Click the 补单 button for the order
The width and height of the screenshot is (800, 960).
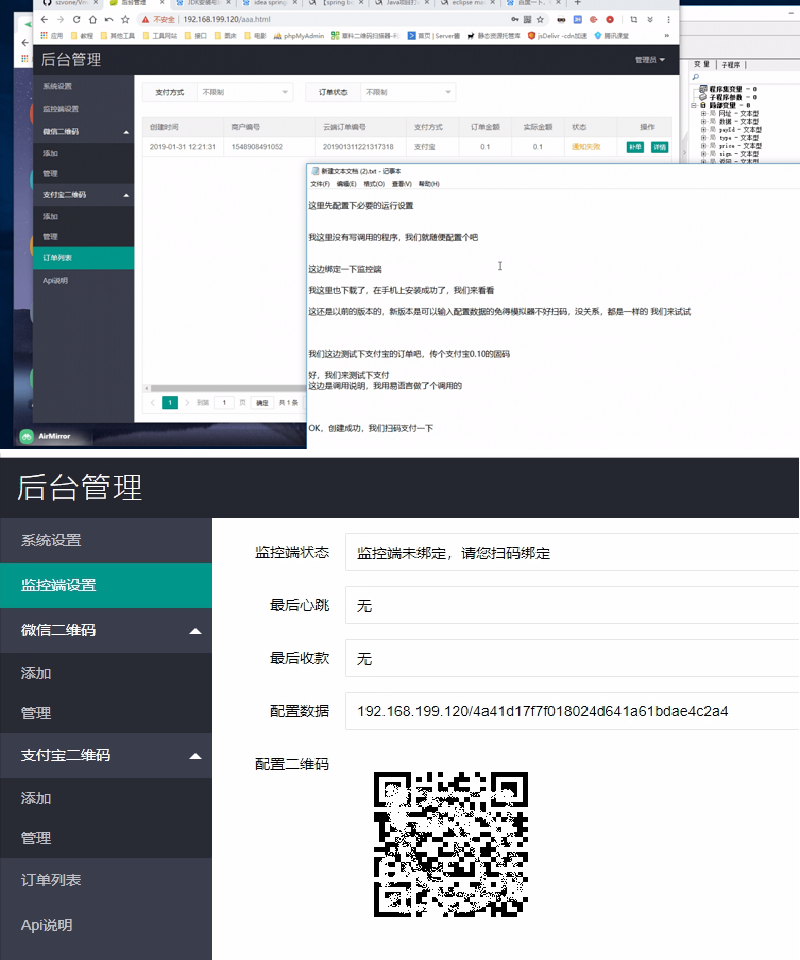point(636,146)
